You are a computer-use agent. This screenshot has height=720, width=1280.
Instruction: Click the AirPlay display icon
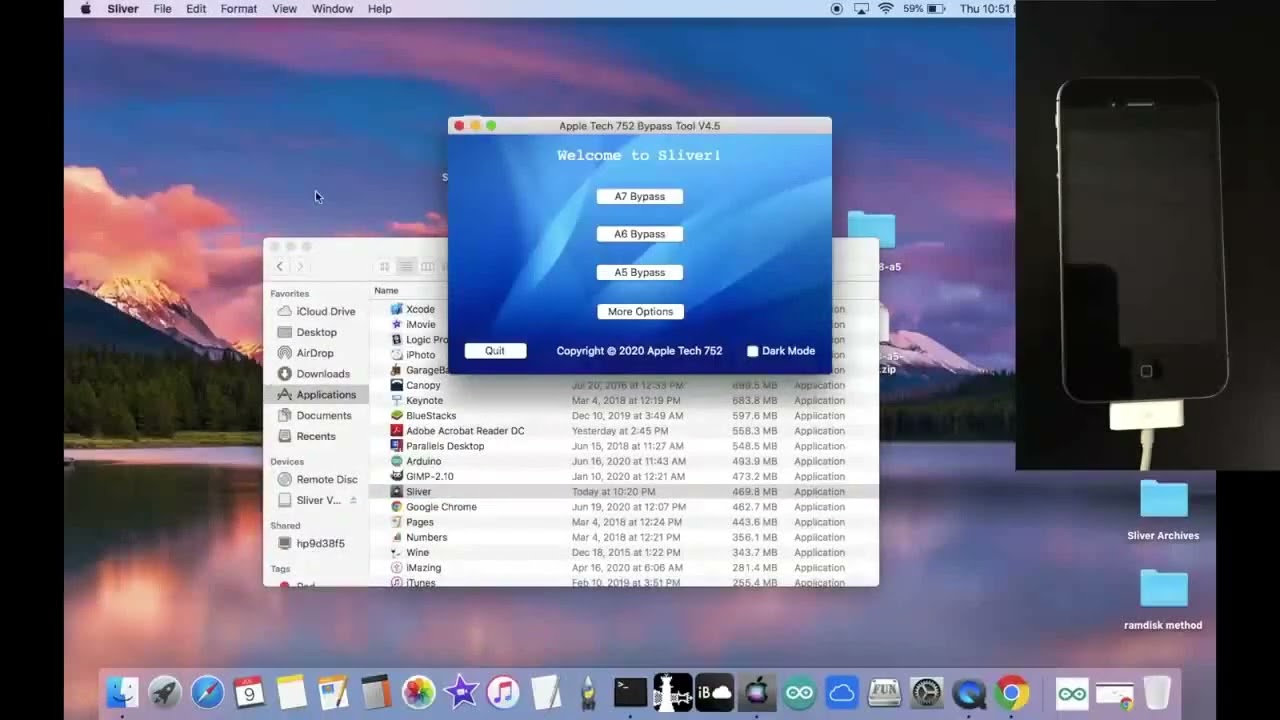click(861, 9)
